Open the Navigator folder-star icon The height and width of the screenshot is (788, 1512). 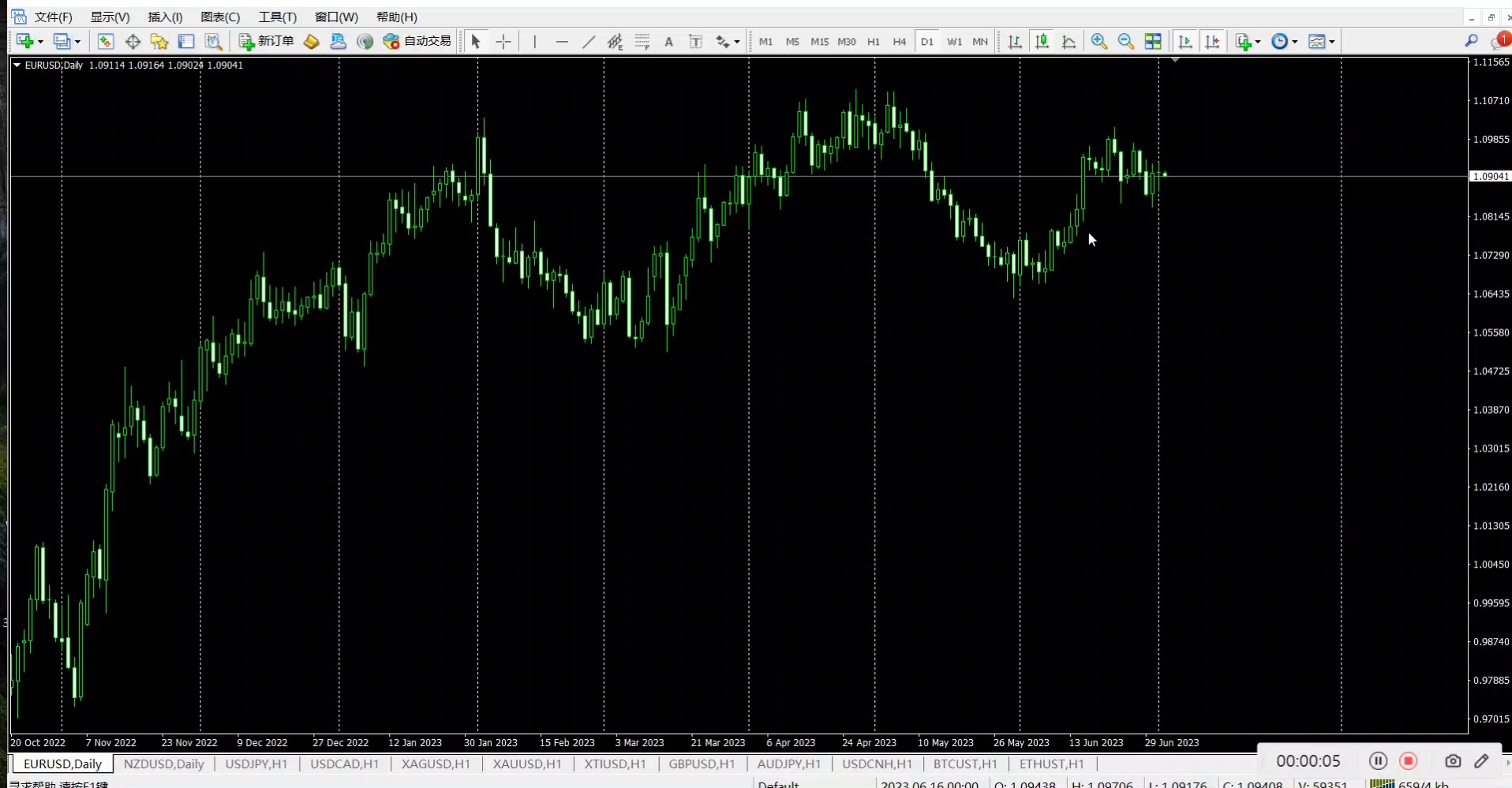tap(159, 41)
